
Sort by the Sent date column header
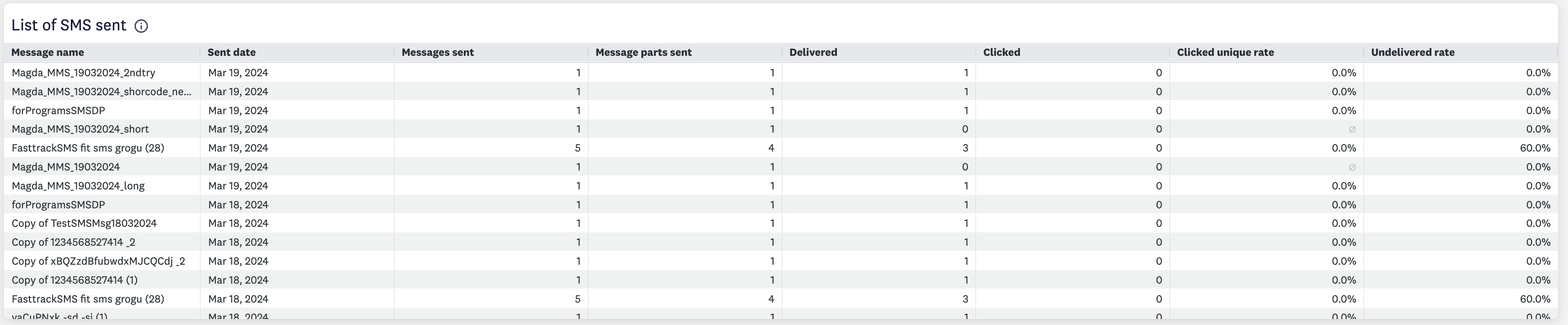click(x=231, y=52)
